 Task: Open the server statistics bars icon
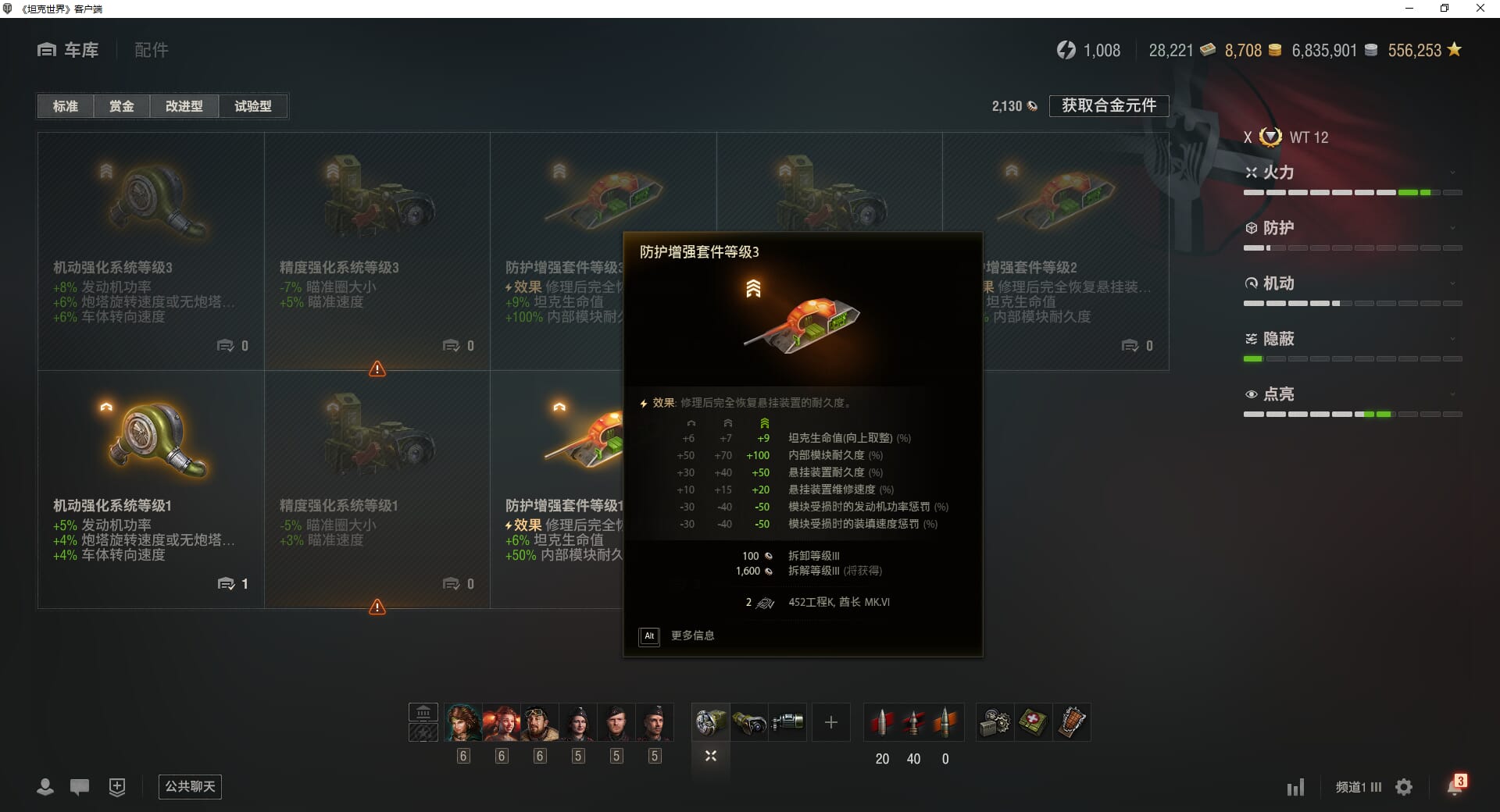pyautogui.click(x=1296, y=787)
